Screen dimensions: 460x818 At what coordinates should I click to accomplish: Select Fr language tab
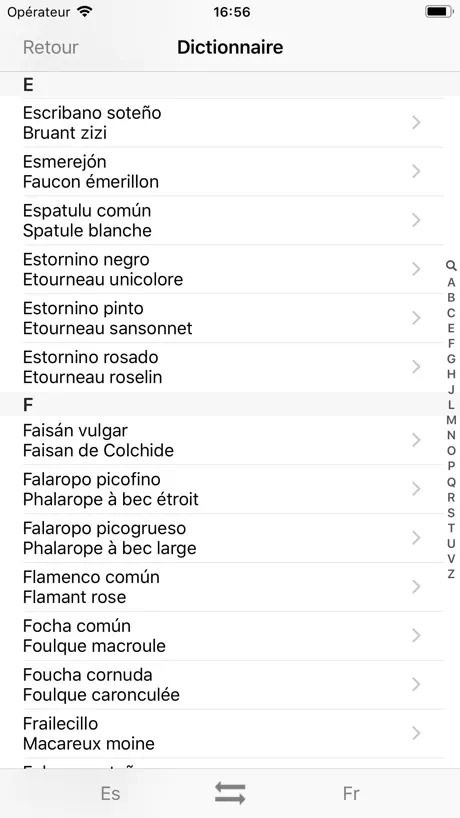coord(351,793)
